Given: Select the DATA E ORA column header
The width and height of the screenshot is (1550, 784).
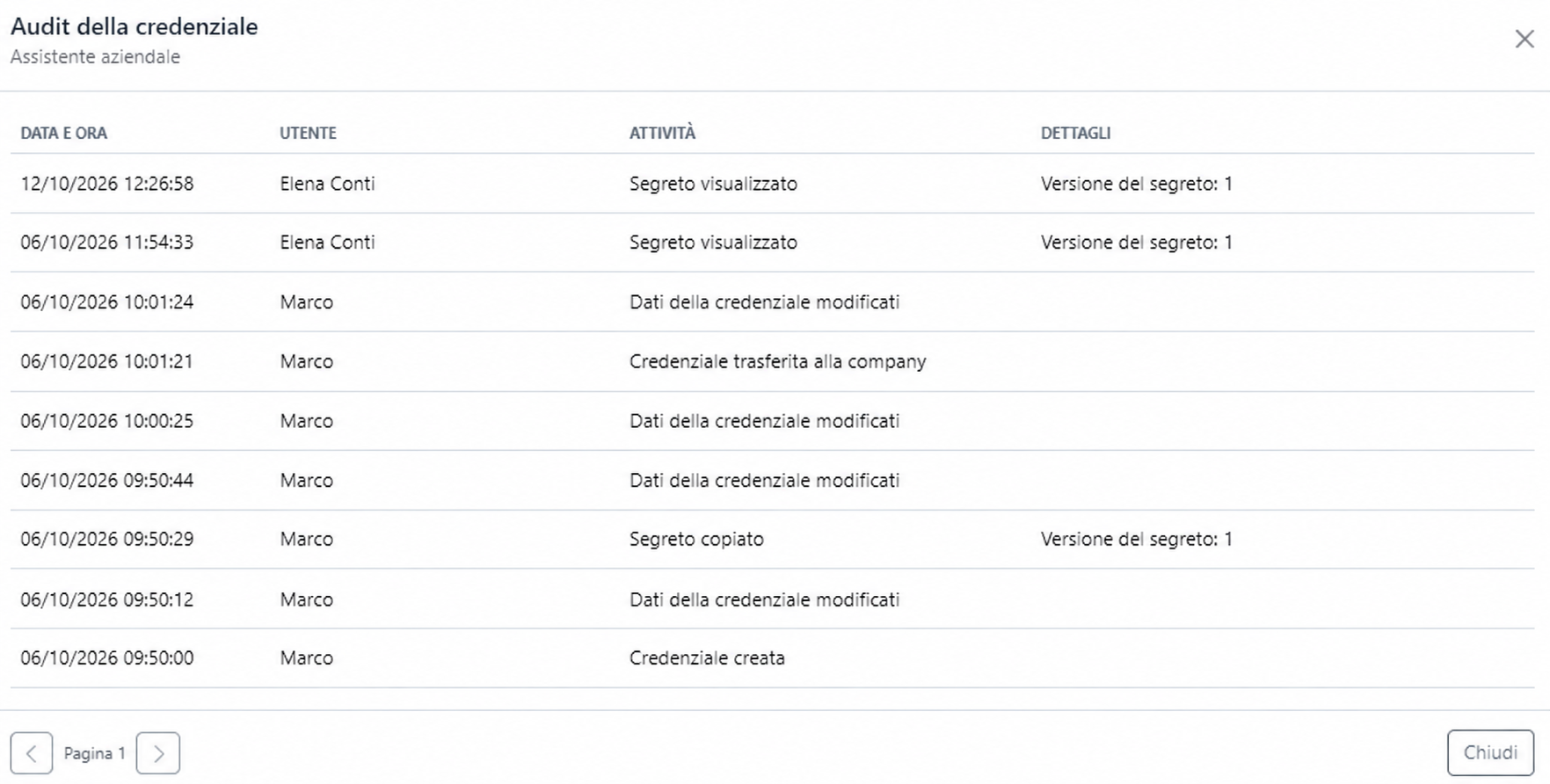Looking at the screenshot, I should coord(64,133).
